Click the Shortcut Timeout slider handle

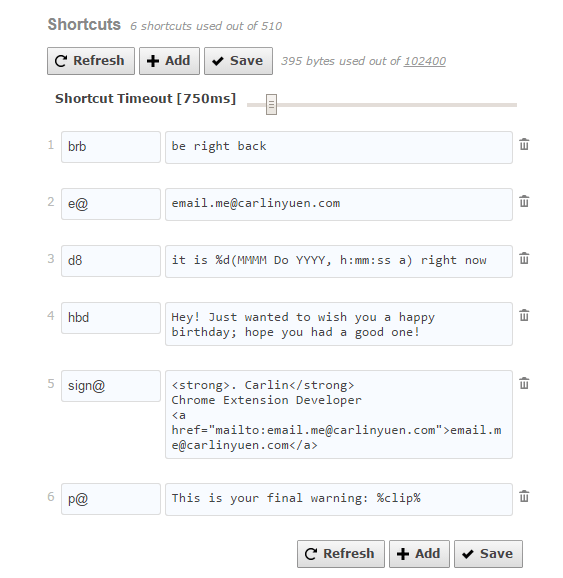(x=271, y=105)
